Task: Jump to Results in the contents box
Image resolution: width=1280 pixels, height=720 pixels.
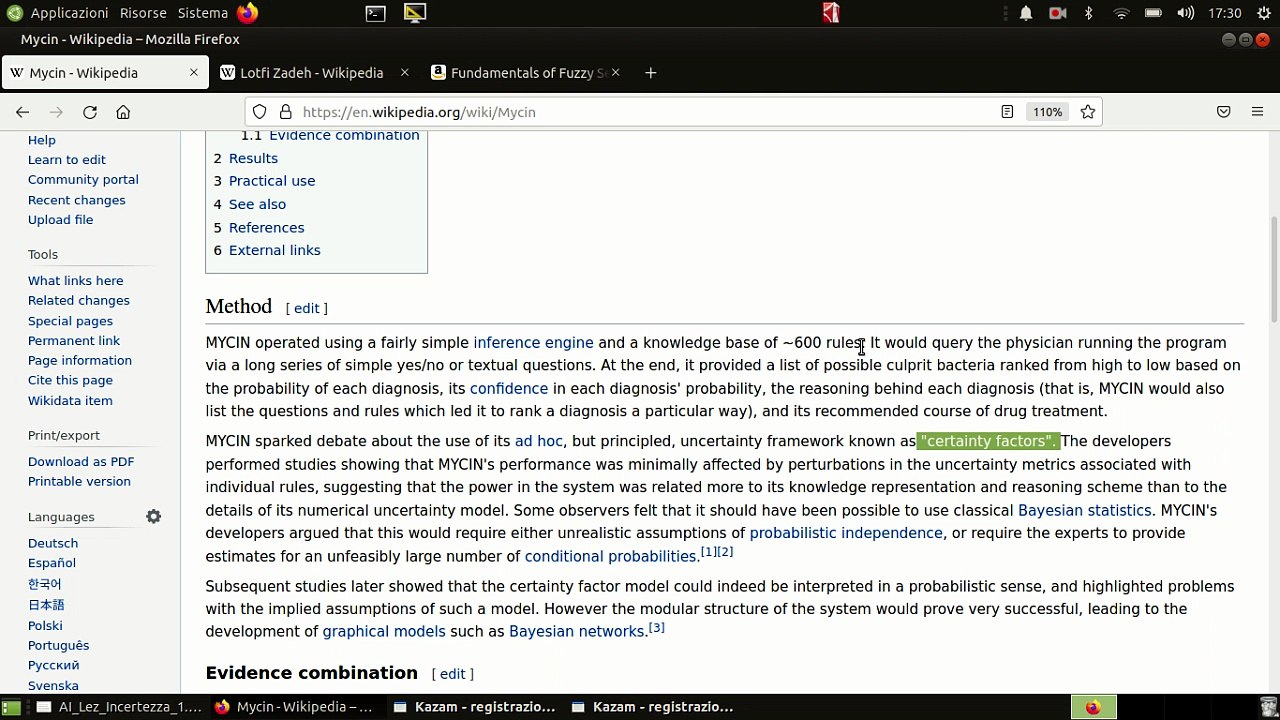Action: pos(253,158)
